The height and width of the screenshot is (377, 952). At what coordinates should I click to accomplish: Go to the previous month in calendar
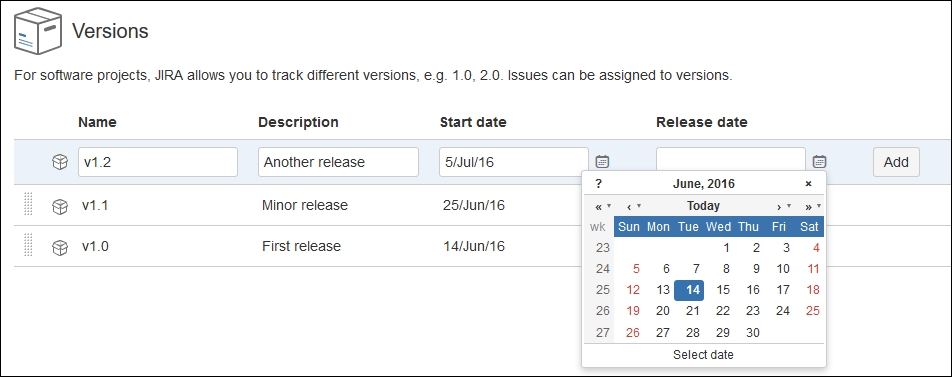coord(633,206)
